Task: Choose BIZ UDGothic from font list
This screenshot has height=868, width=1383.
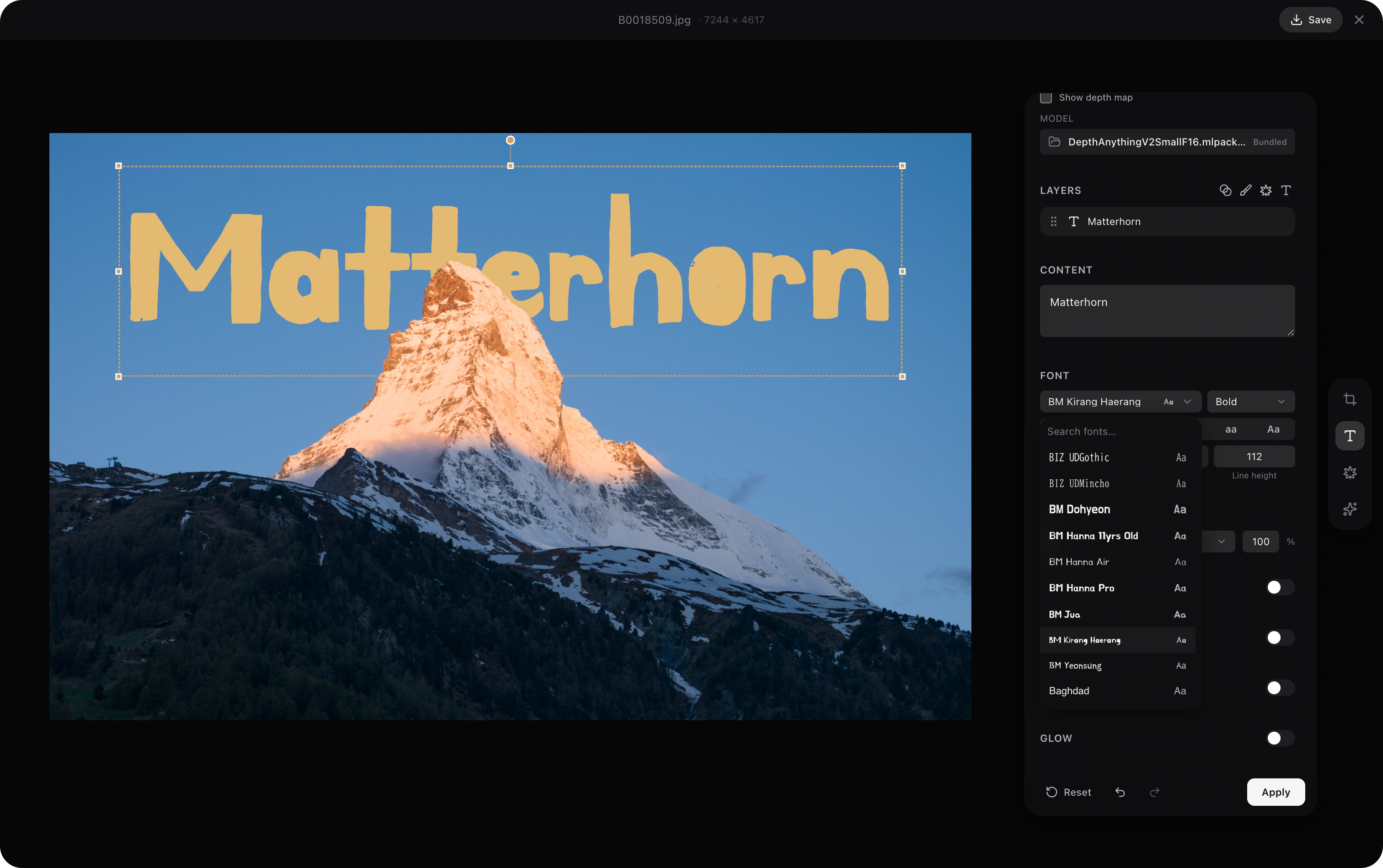Action: point(1117,457)
